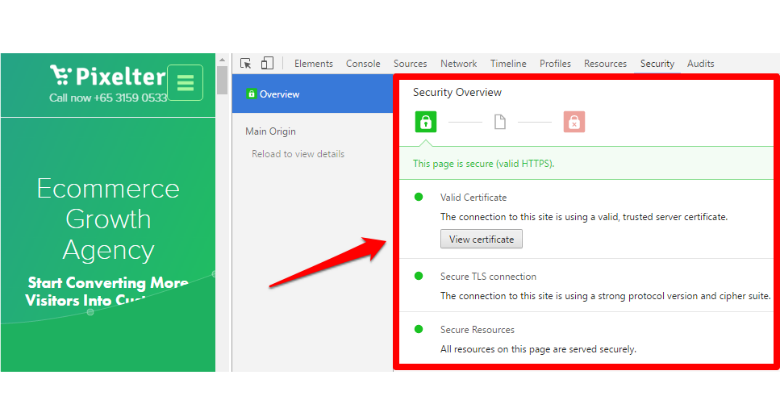Select Overview in the security sidebar
This screenshot has height=400, width=780.
click(279, 94)
